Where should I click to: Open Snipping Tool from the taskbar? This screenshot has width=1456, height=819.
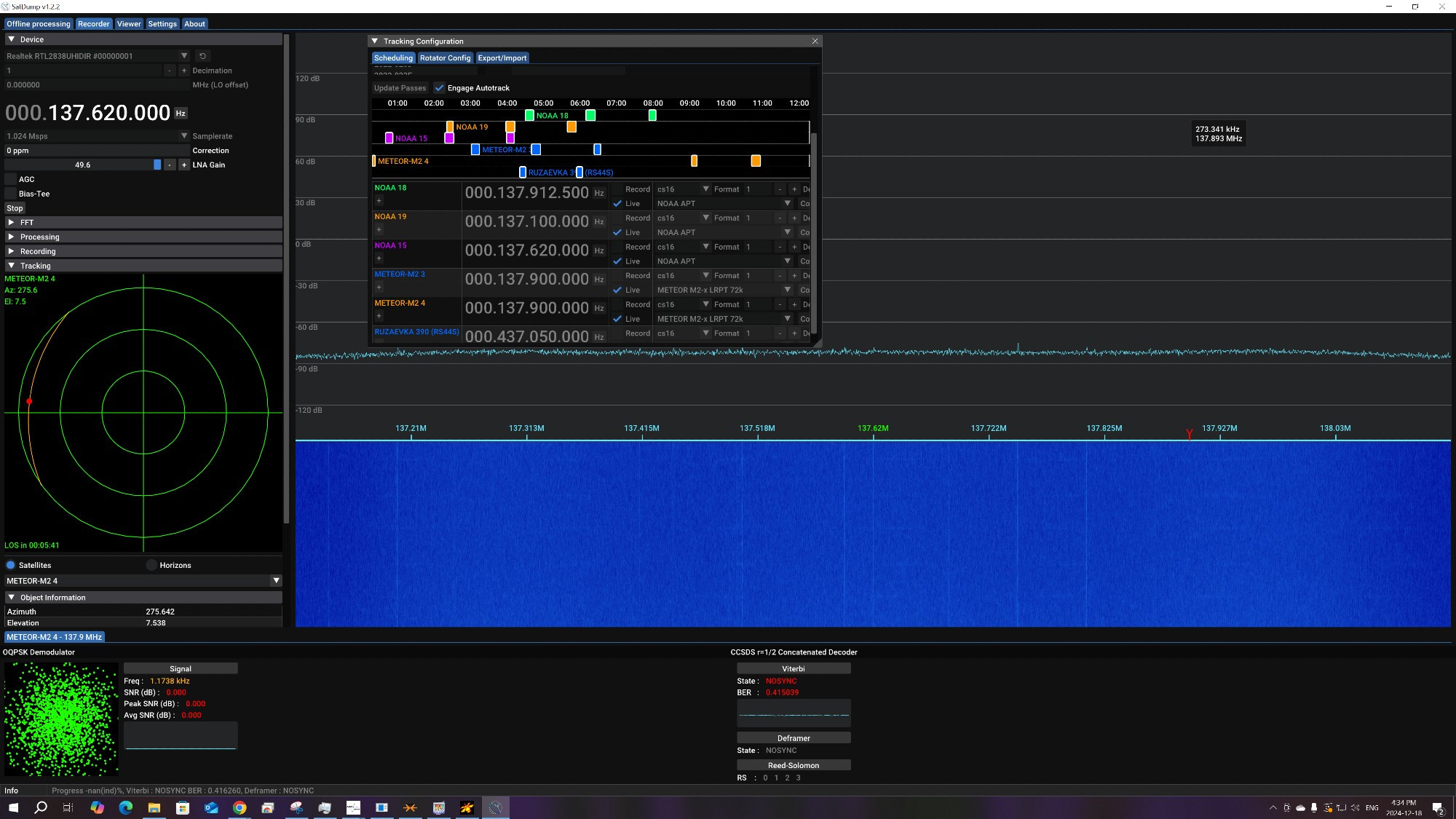click(296, 807)
